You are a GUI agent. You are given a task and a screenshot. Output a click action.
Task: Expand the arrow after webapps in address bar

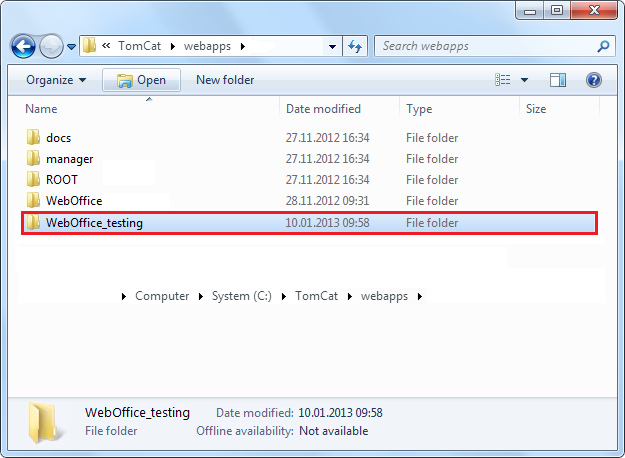[x=243, y=47]
